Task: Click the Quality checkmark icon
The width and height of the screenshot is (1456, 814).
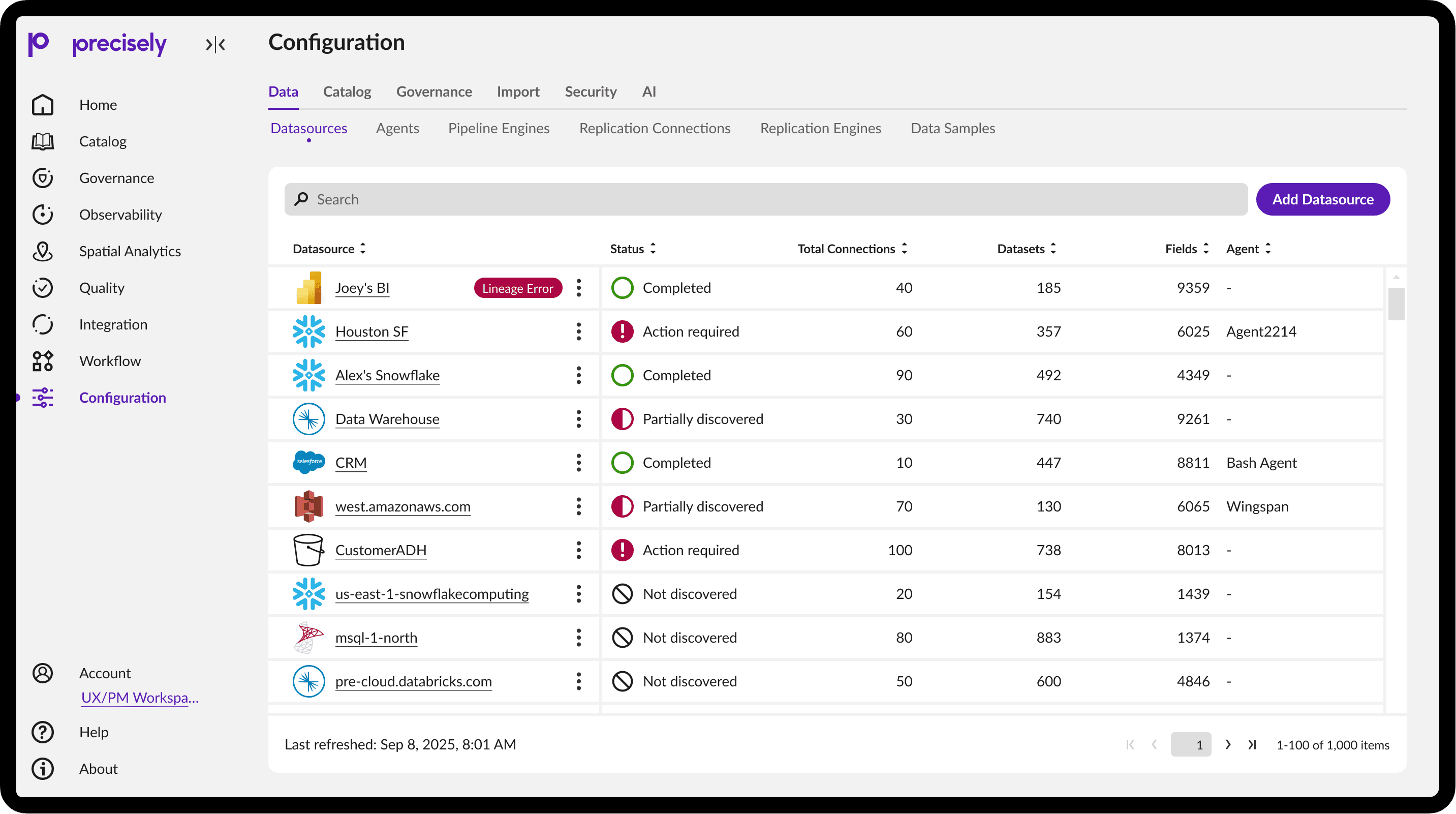Action: click(42, 288)
